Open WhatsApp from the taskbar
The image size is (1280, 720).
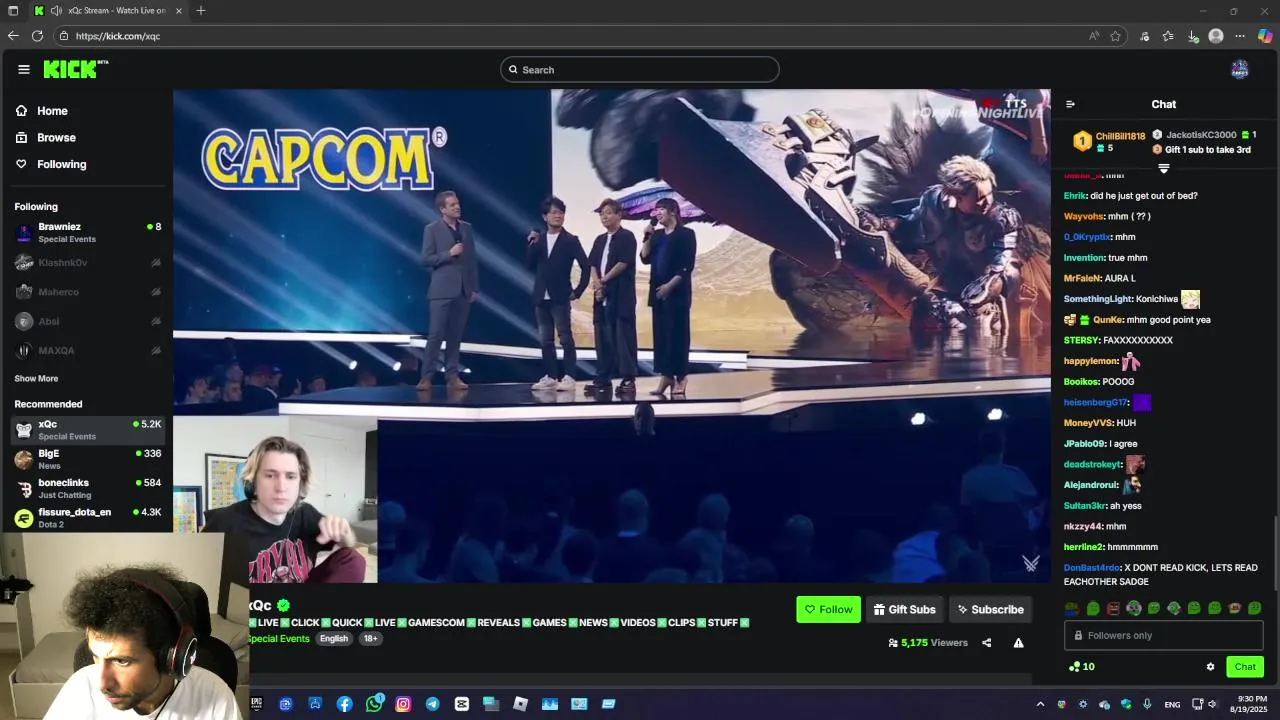[x=374, y=704]
